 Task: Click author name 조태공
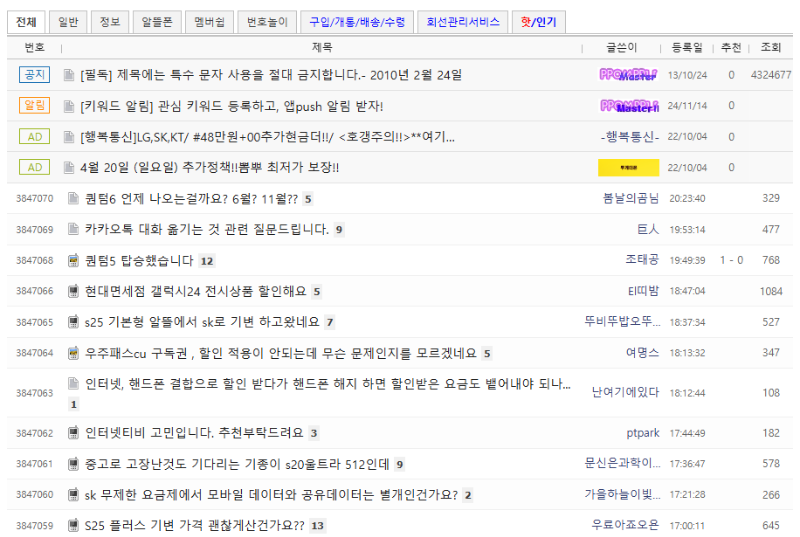click(642, 260)
